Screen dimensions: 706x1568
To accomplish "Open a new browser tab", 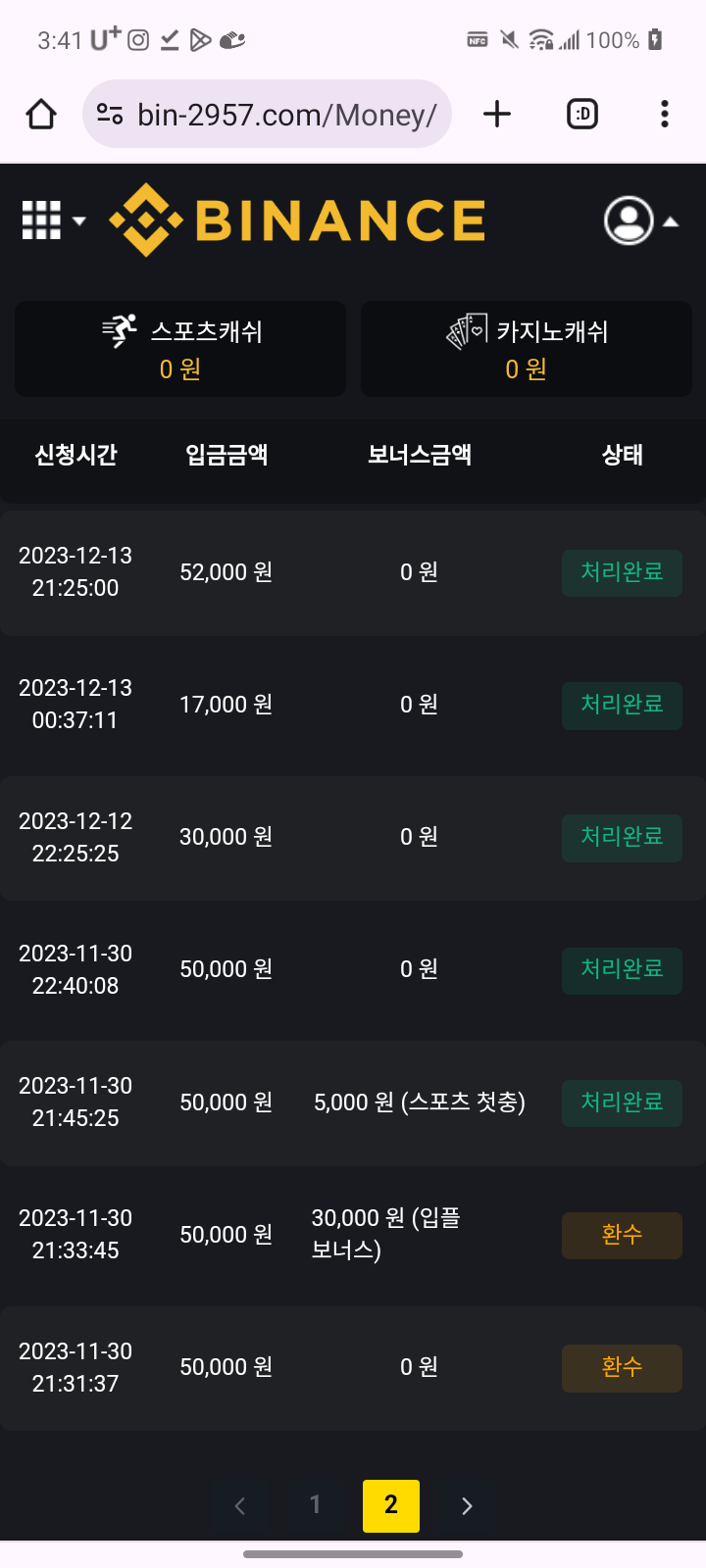I will [497, 115].
